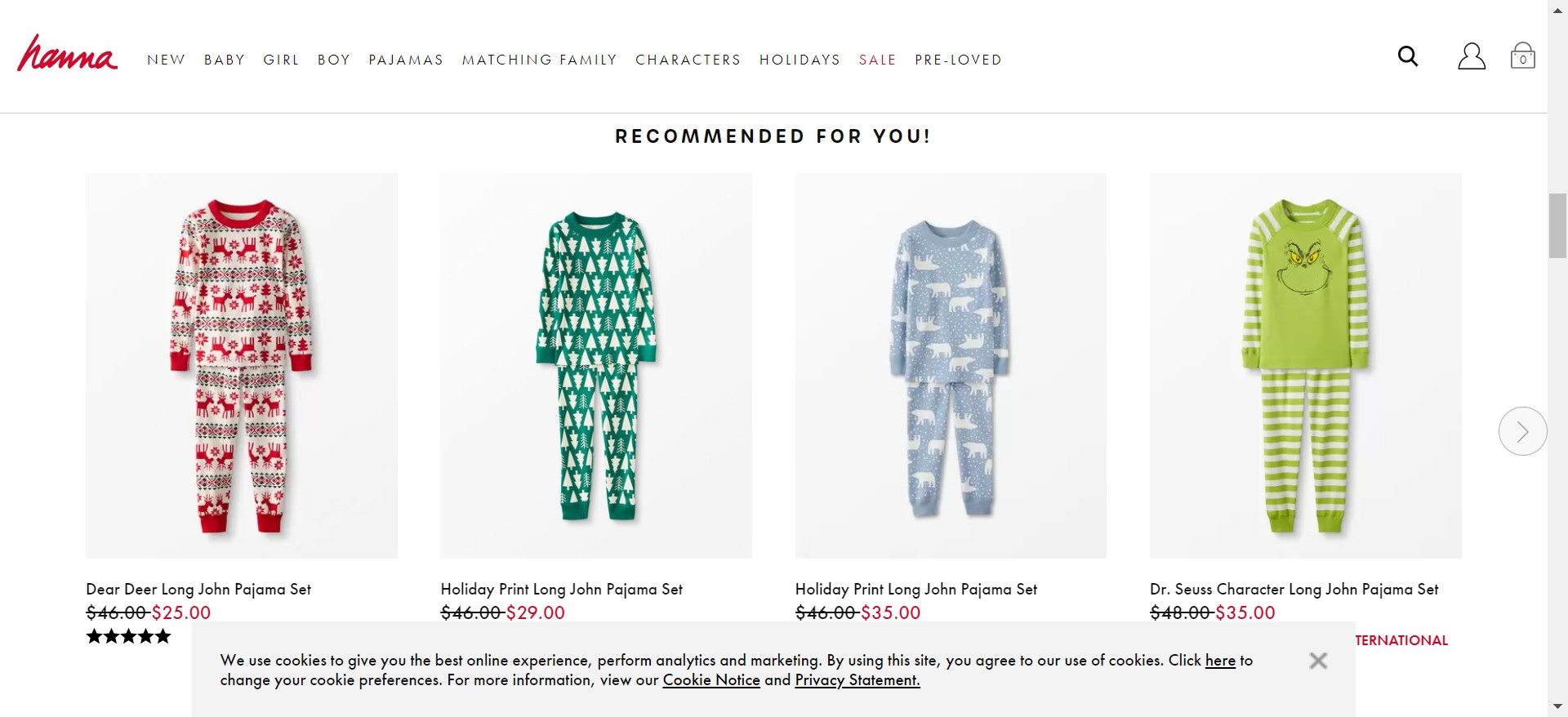View the green tree print pajama image
This screenshot has width=1568, height=717.
(x=596, y=365)
